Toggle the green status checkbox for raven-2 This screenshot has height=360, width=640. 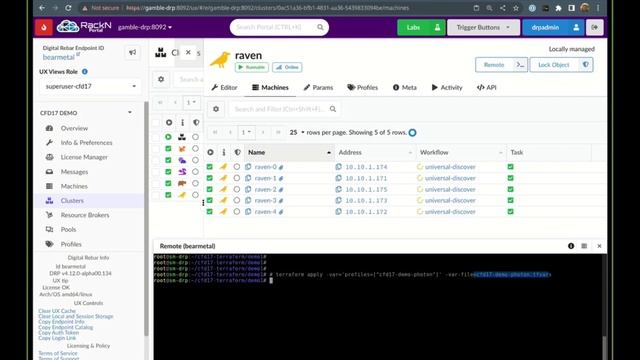pos(209,189)
